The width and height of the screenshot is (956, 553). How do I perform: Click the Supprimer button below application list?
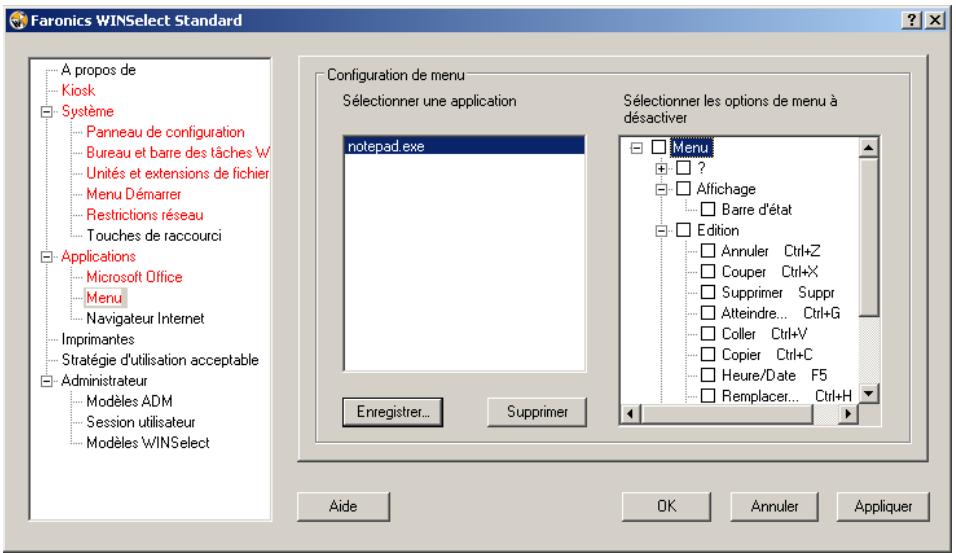pyautogui.click(x=537, y=412)
